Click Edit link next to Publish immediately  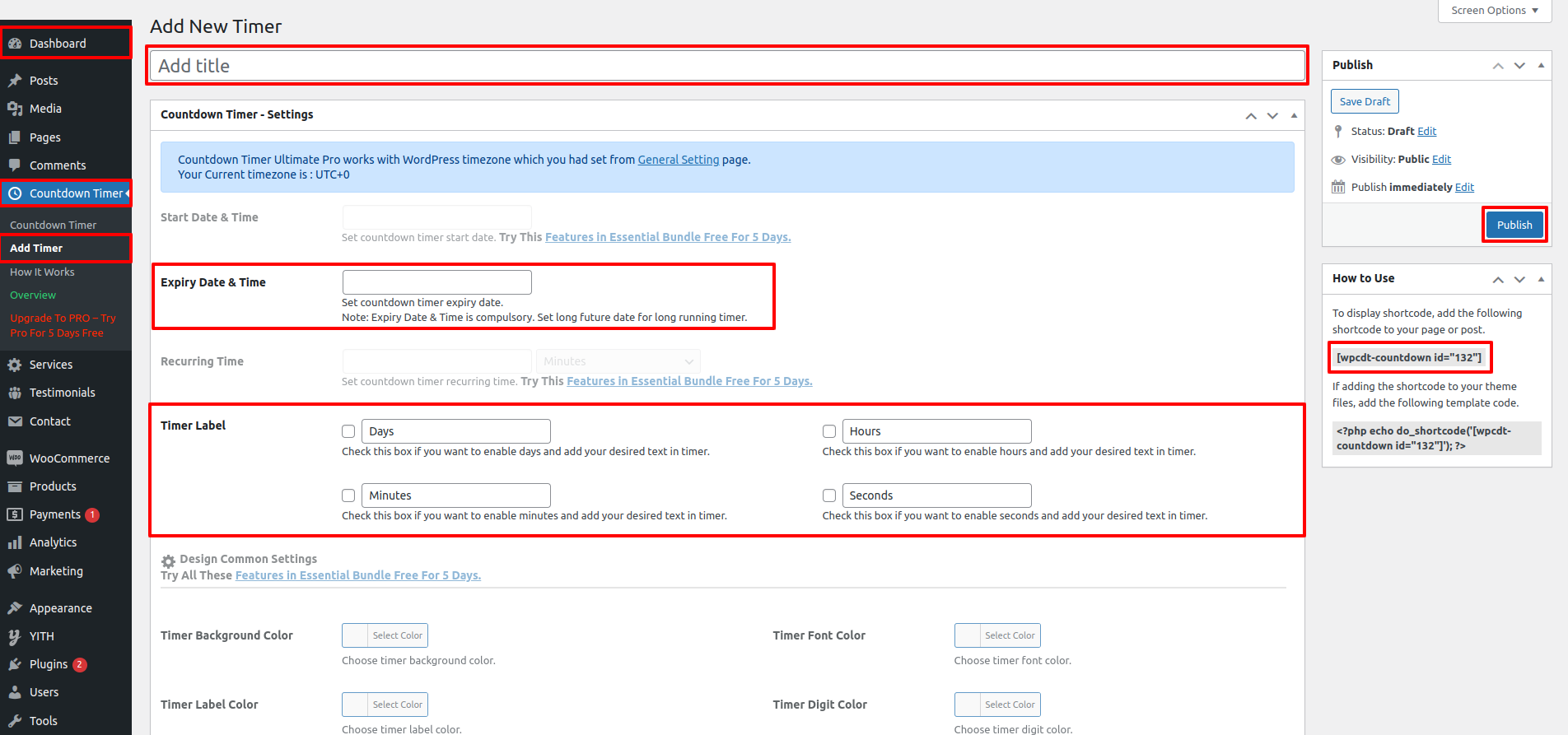point(1464,187)
